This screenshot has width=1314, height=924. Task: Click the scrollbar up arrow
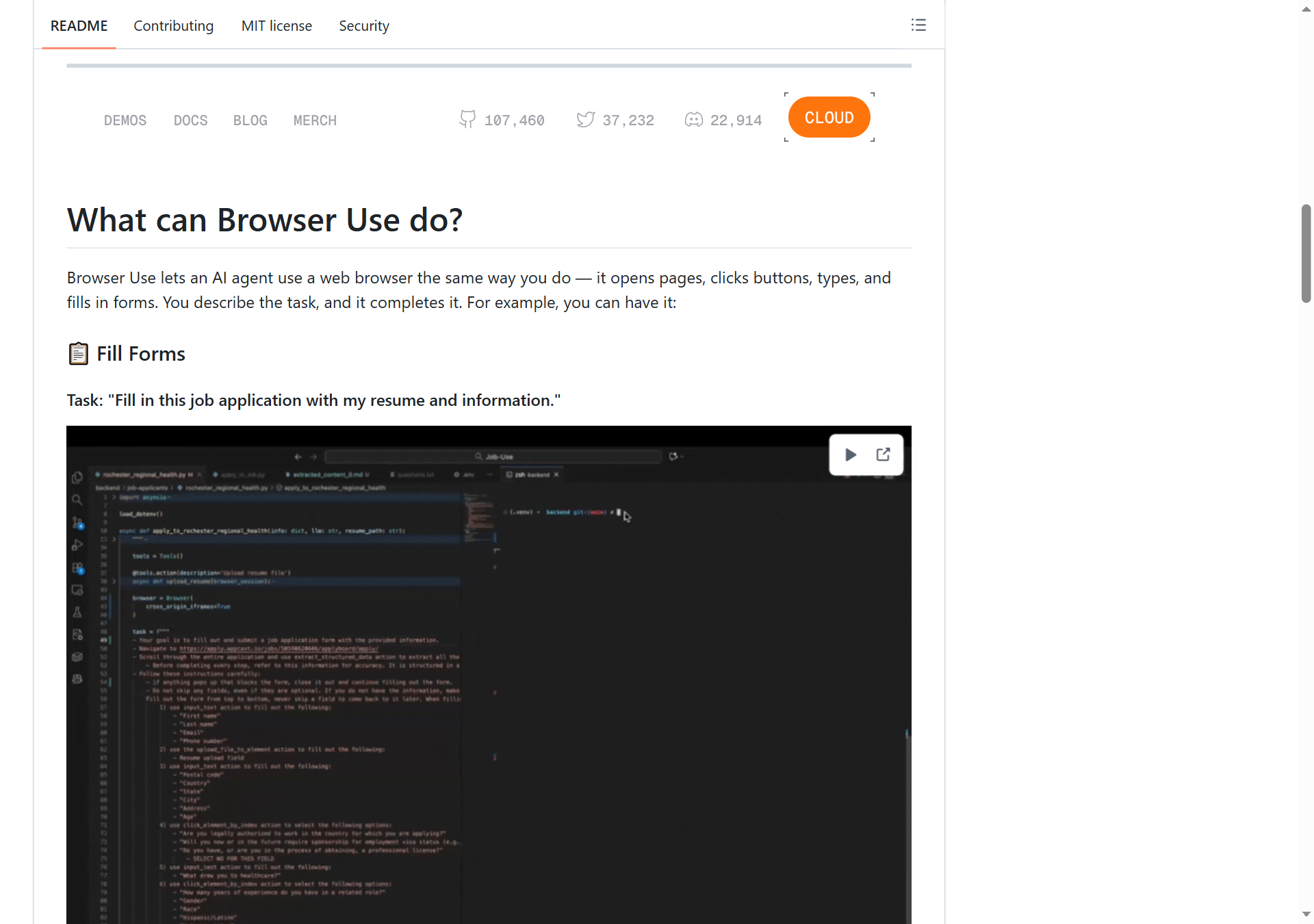point(1306,9)
